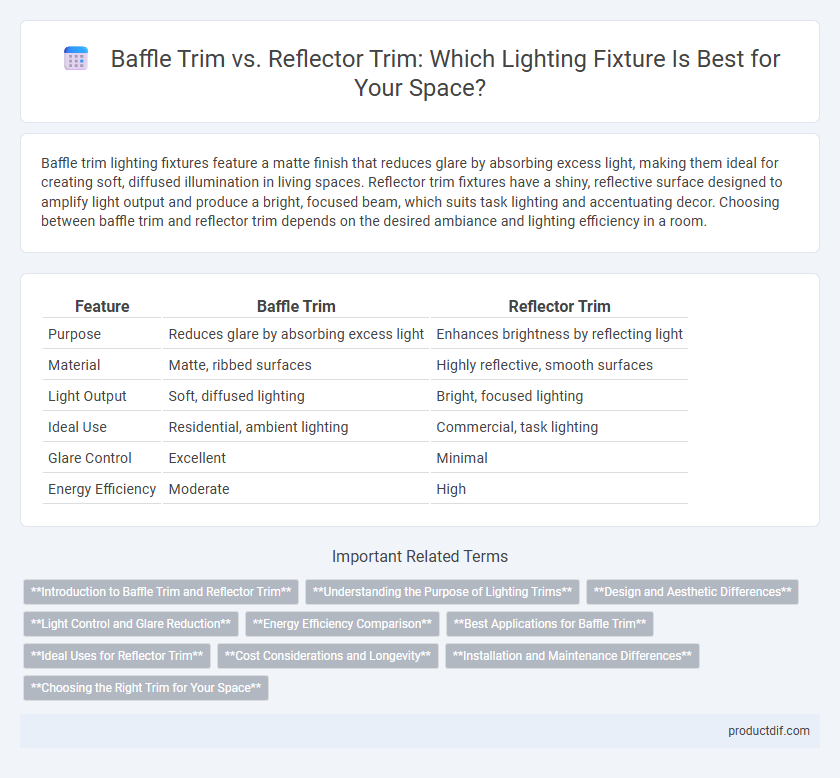Click the 'Ideal Use' row label
840x778 pixels.
[x=78, y=428]
